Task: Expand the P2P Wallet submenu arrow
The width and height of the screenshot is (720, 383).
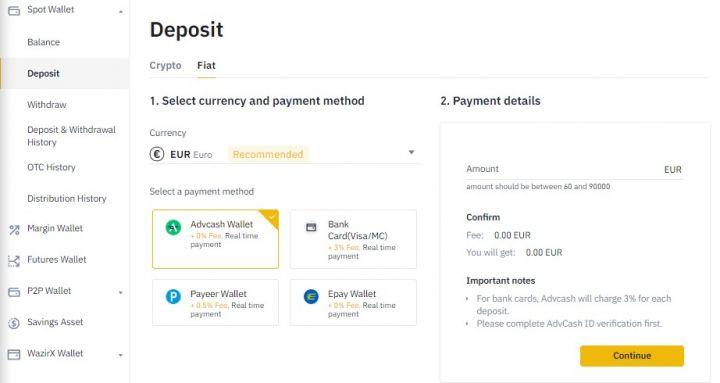Action: click(x=121, y=293)
